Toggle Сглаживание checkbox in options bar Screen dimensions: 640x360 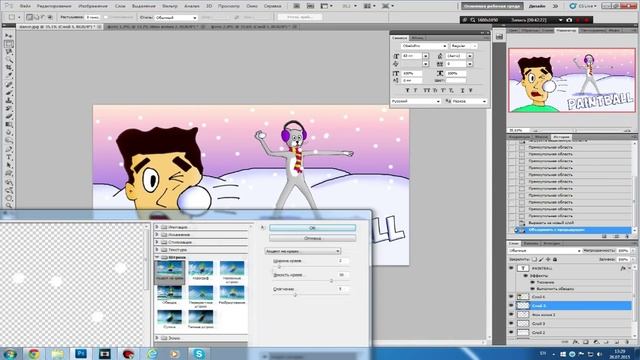(x=107, y=18)
